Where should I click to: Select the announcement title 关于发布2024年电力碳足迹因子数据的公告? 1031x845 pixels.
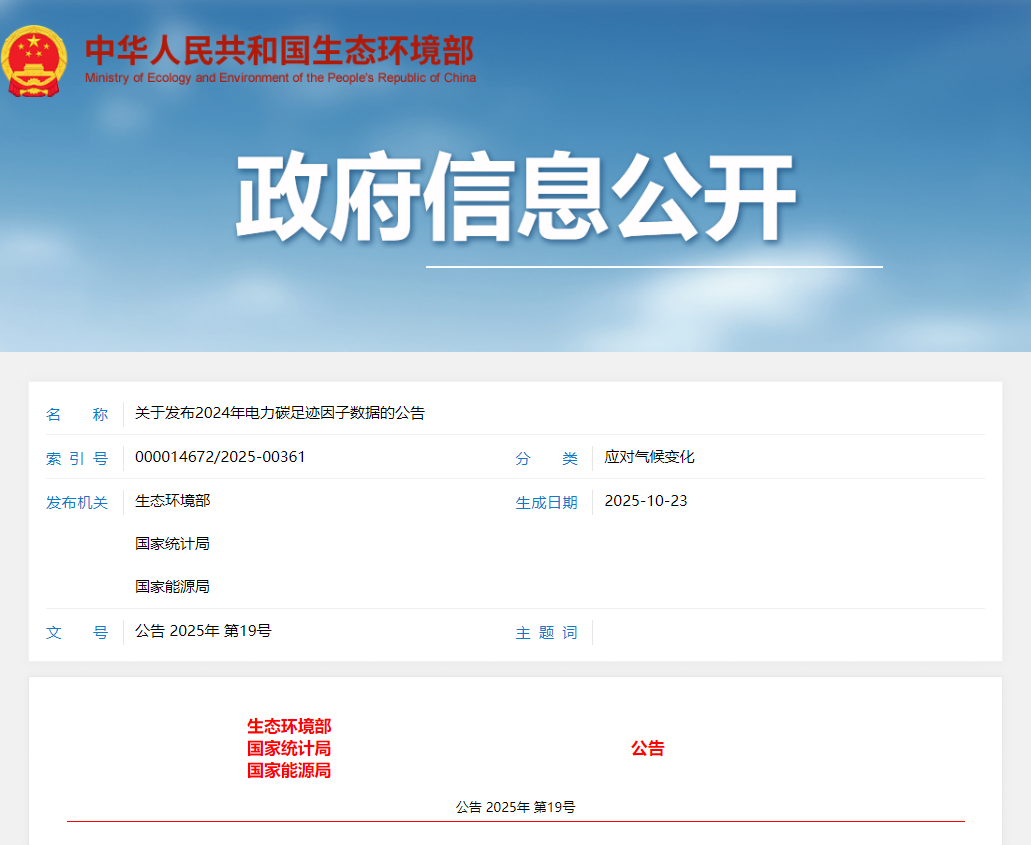tap(280, 413)
